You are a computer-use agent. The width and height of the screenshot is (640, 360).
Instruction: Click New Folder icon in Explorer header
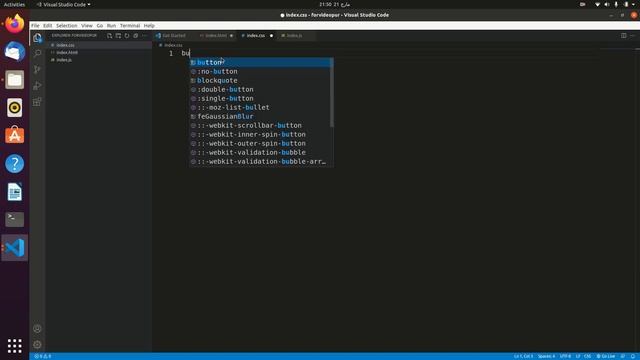click(x=118, y=36)
